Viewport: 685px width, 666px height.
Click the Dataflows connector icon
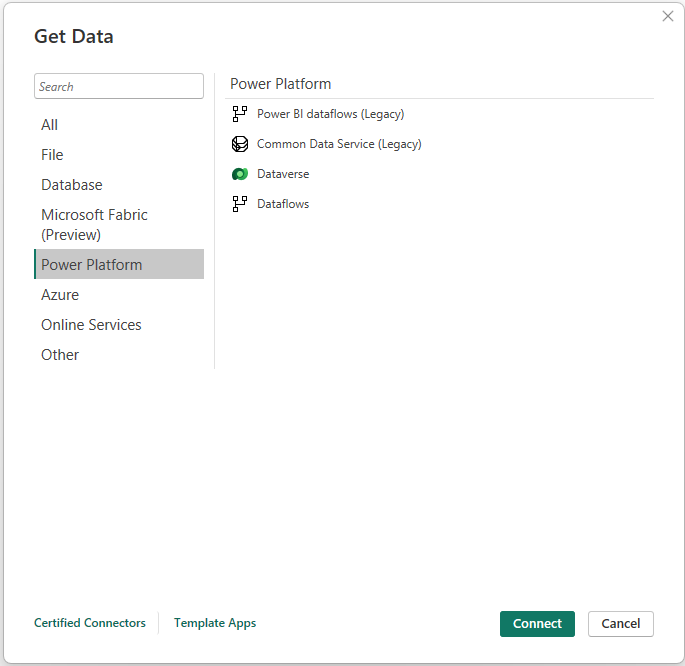239,204
